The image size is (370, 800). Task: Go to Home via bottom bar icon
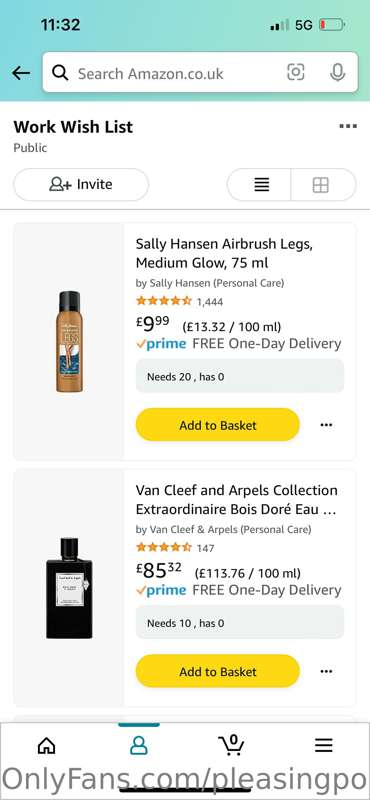(46, 745)
